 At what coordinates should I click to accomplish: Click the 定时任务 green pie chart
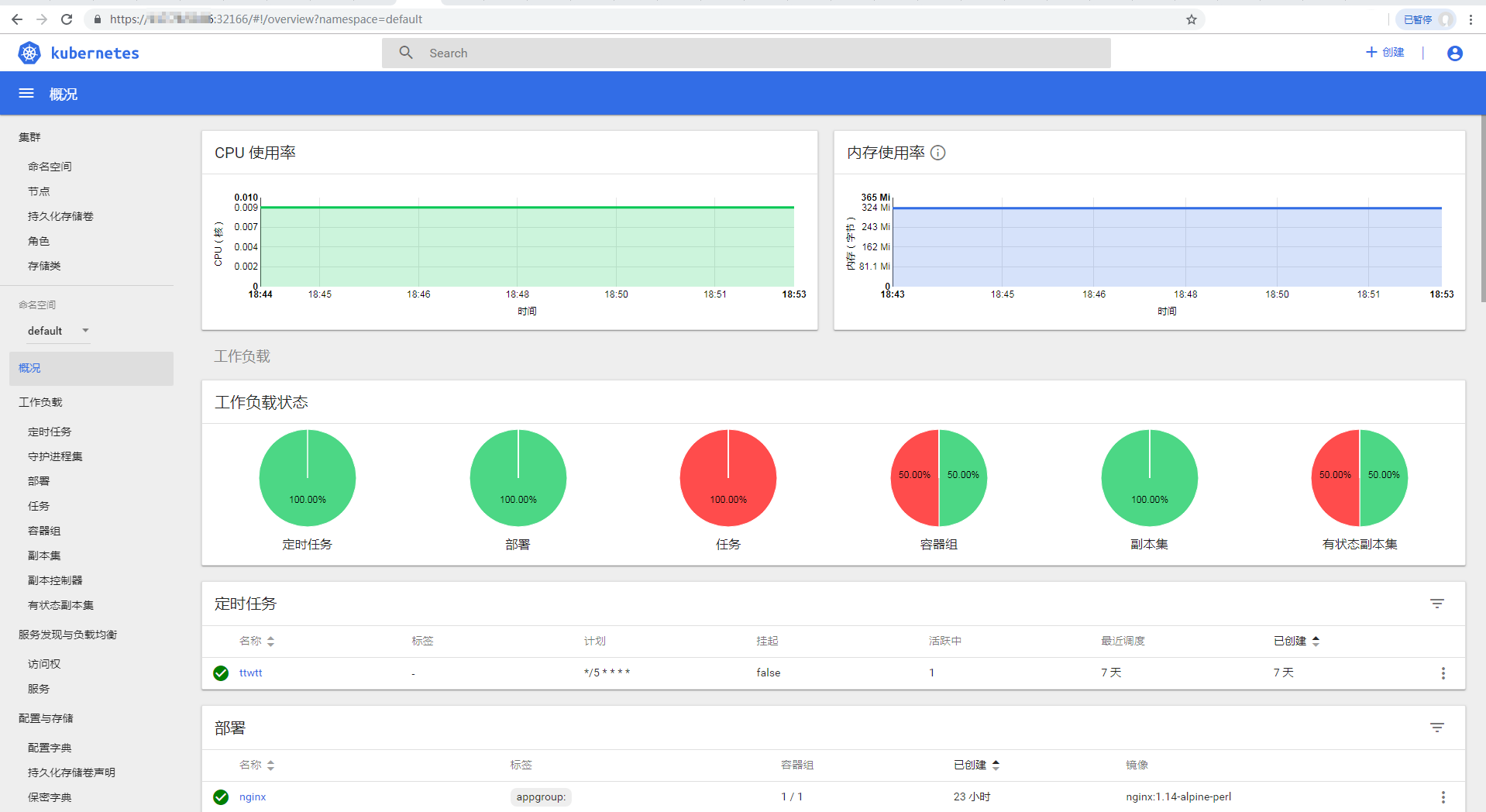pyautogui.click(x=308, y=478)
